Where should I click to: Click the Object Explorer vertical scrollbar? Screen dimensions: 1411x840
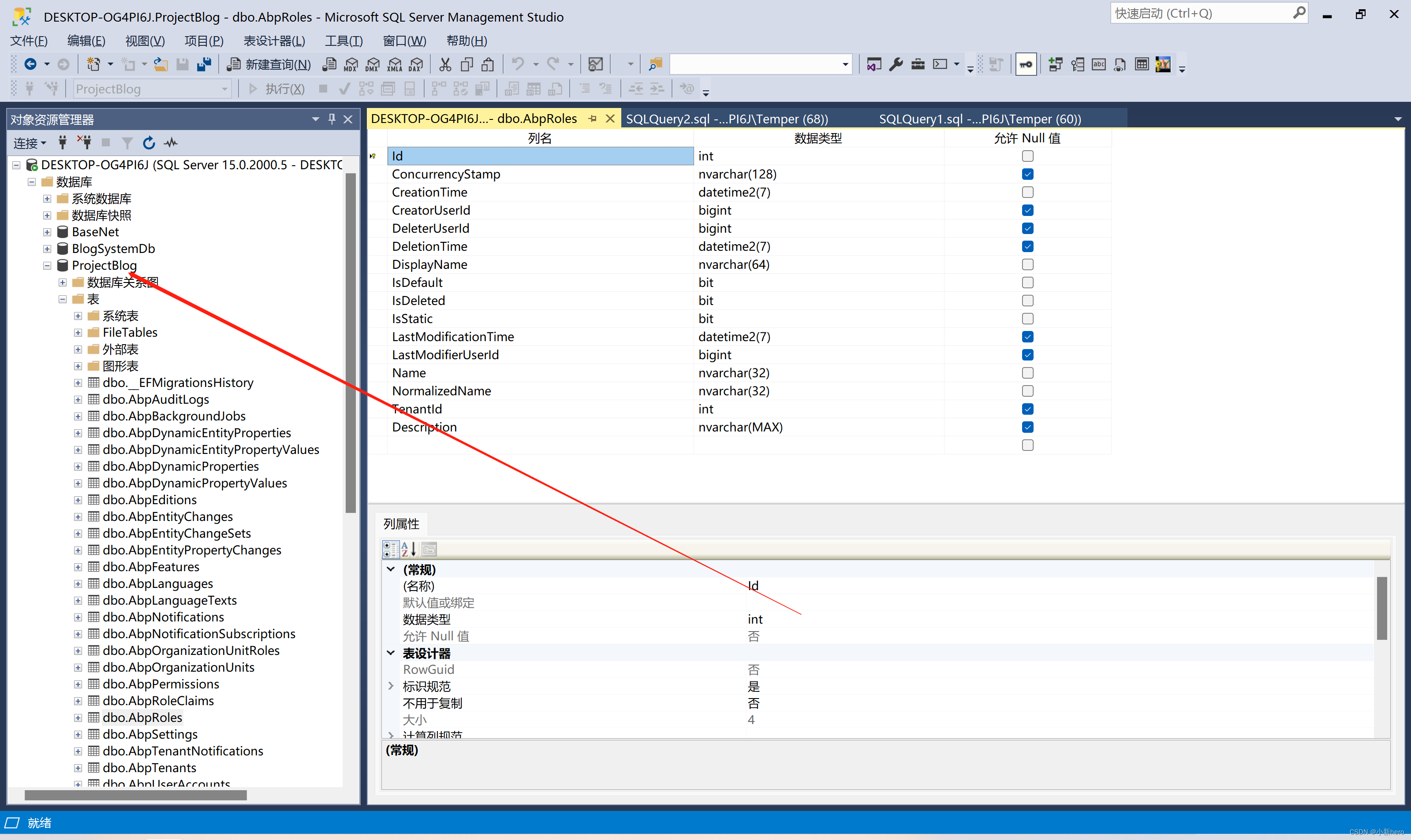pyautogui.click(x=351, y=343)
